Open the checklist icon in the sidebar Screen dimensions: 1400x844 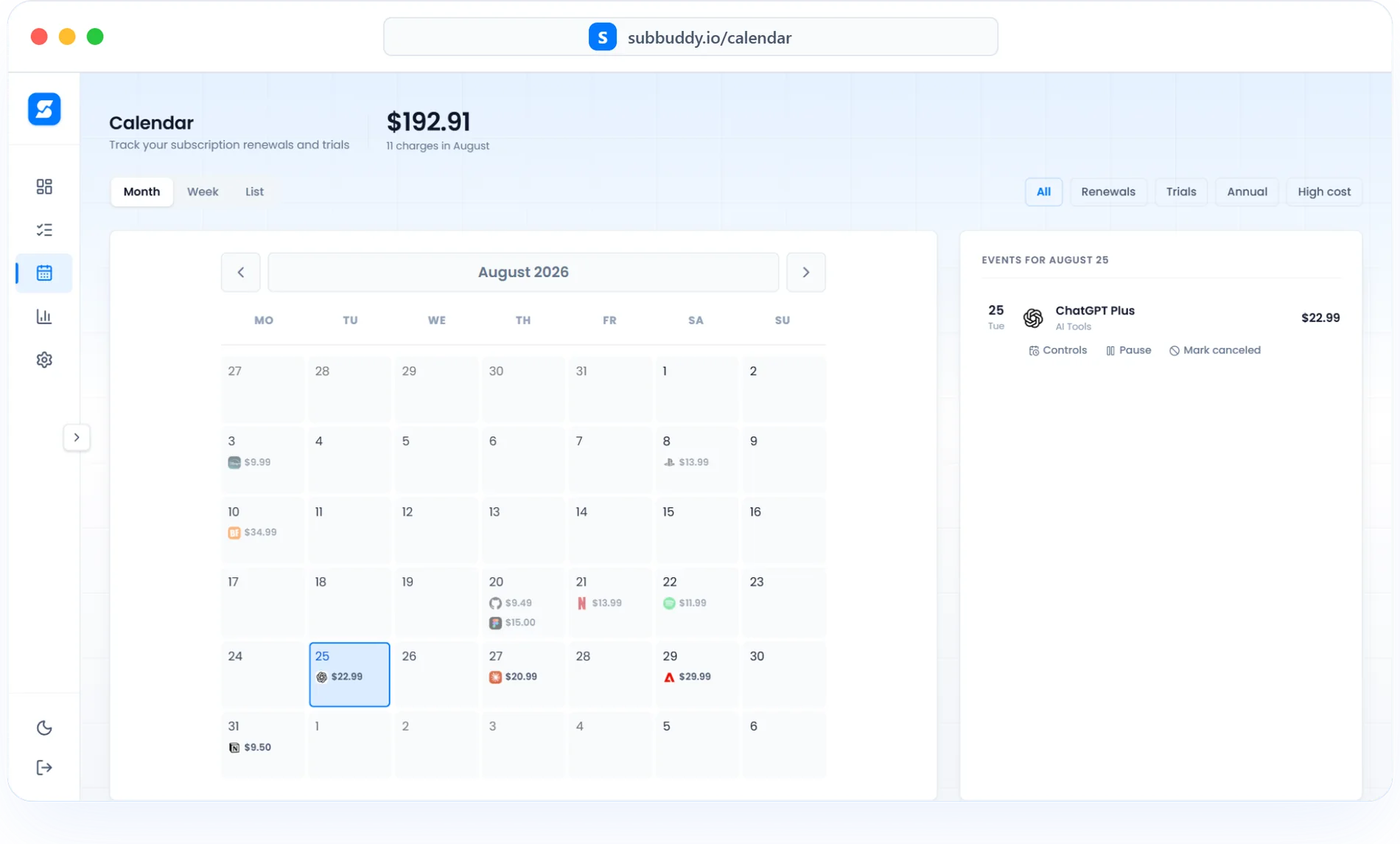44,230
